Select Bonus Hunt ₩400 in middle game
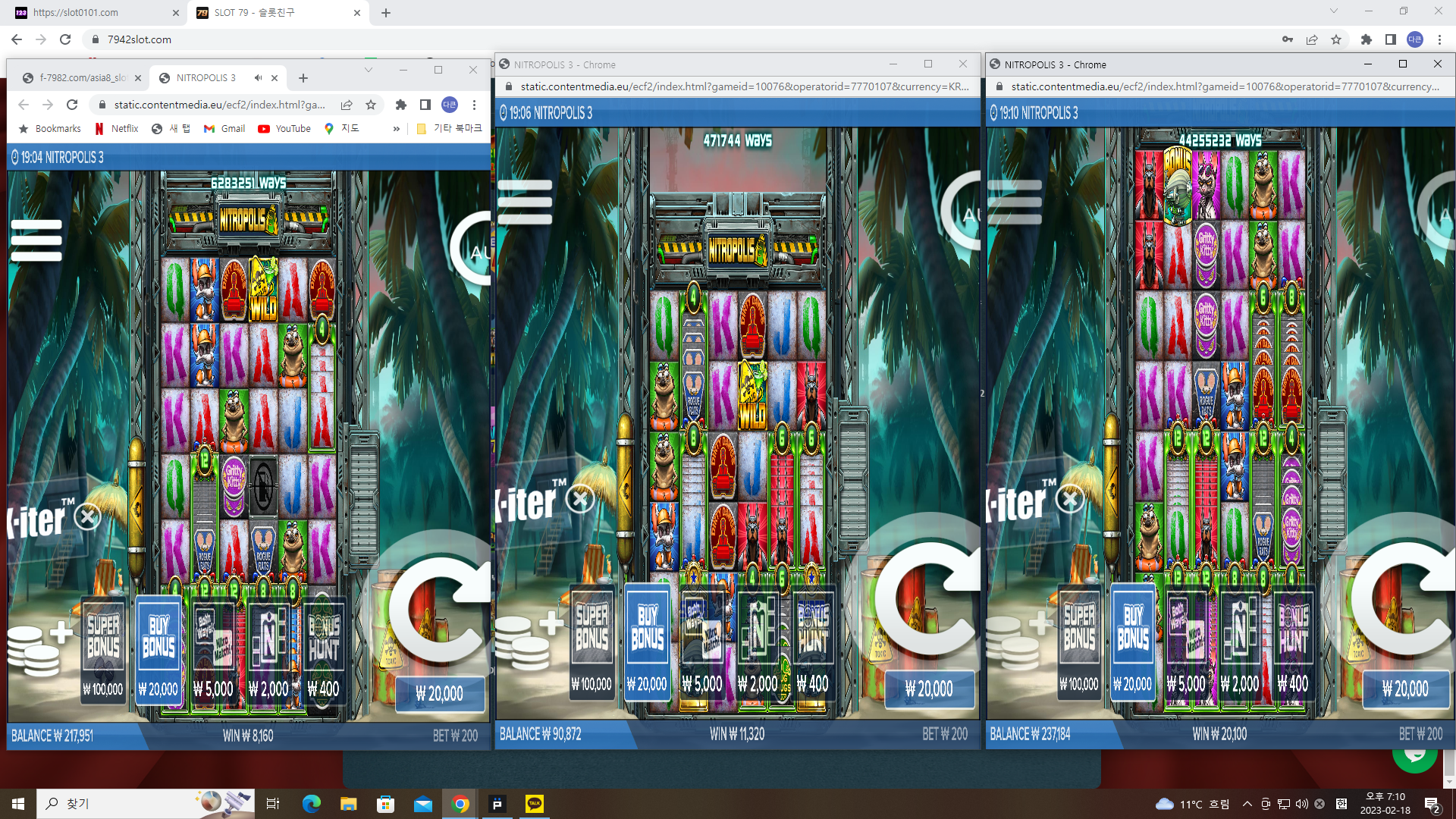Screen dimensions: 1456x819 coord(813,643)
